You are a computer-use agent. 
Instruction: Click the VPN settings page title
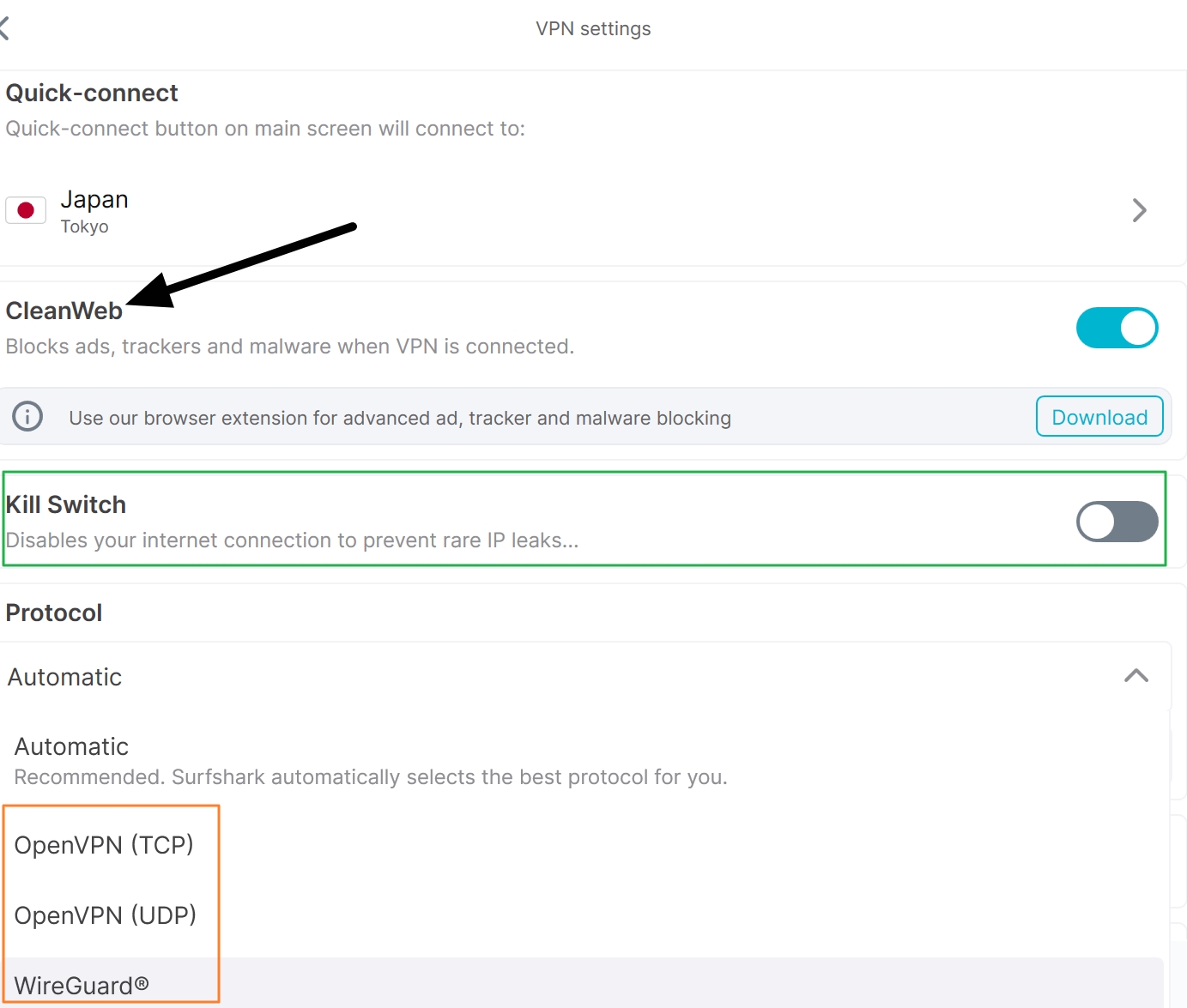[x=593, y=28]
